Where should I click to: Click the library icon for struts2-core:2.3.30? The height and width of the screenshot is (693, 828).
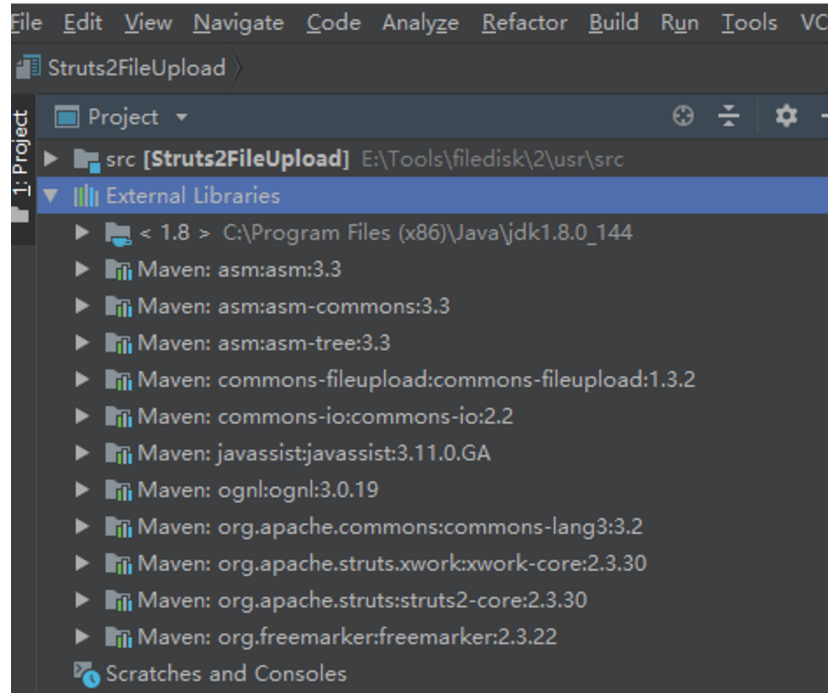click(x=118, y=601)
